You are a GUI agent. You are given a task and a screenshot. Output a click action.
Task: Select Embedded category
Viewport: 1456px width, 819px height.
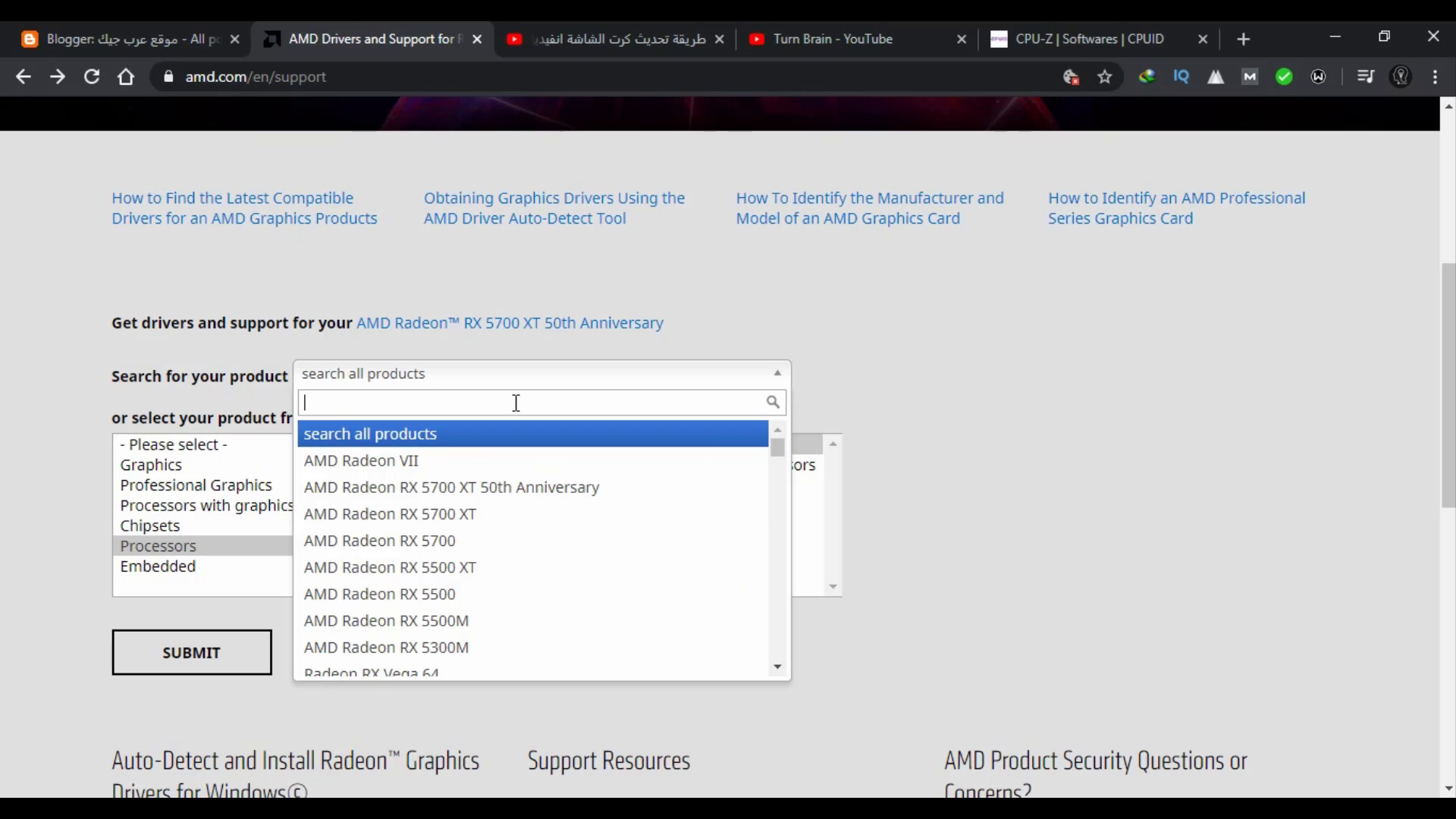[203, 566]
